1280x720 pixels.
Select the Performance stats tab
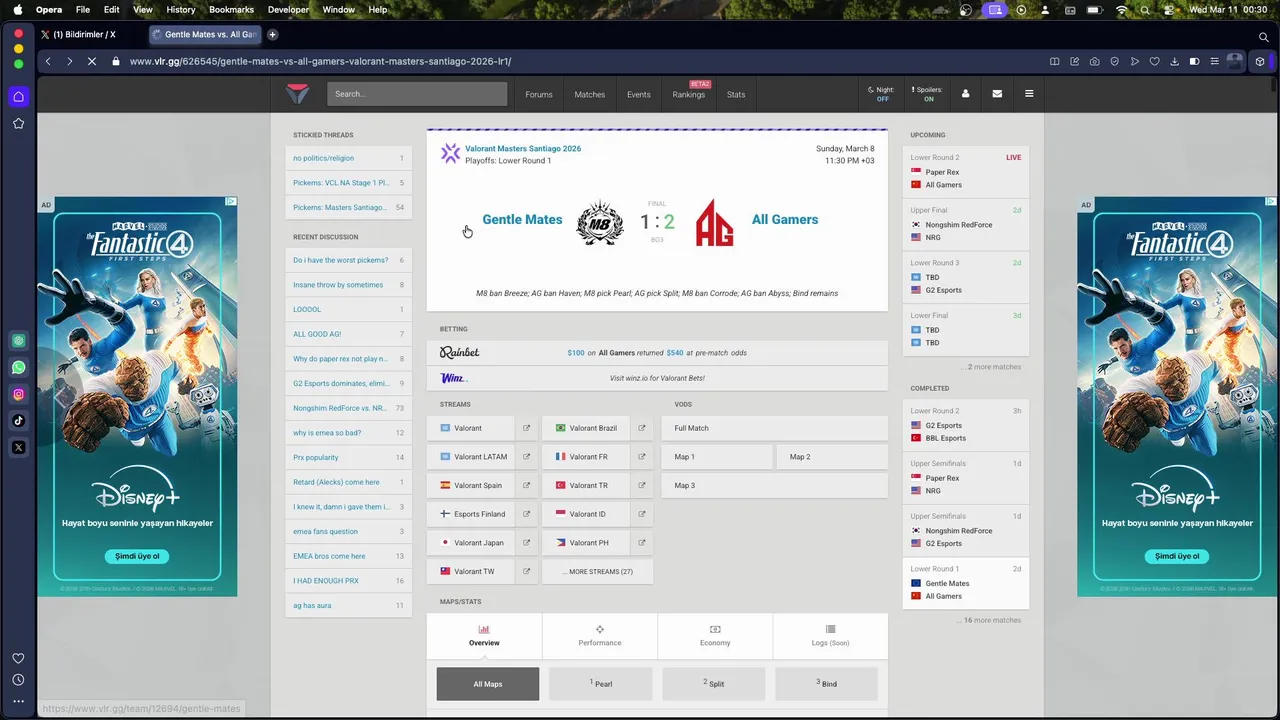pos(600,636)
